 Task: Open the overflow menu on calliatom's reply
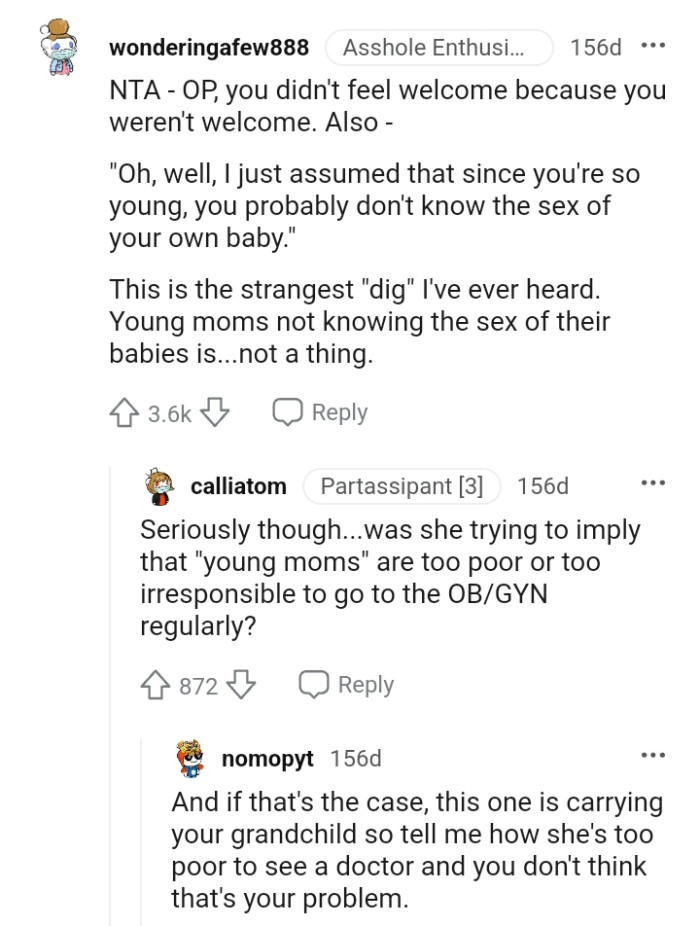pyautogui.click(x=655, y=484)
